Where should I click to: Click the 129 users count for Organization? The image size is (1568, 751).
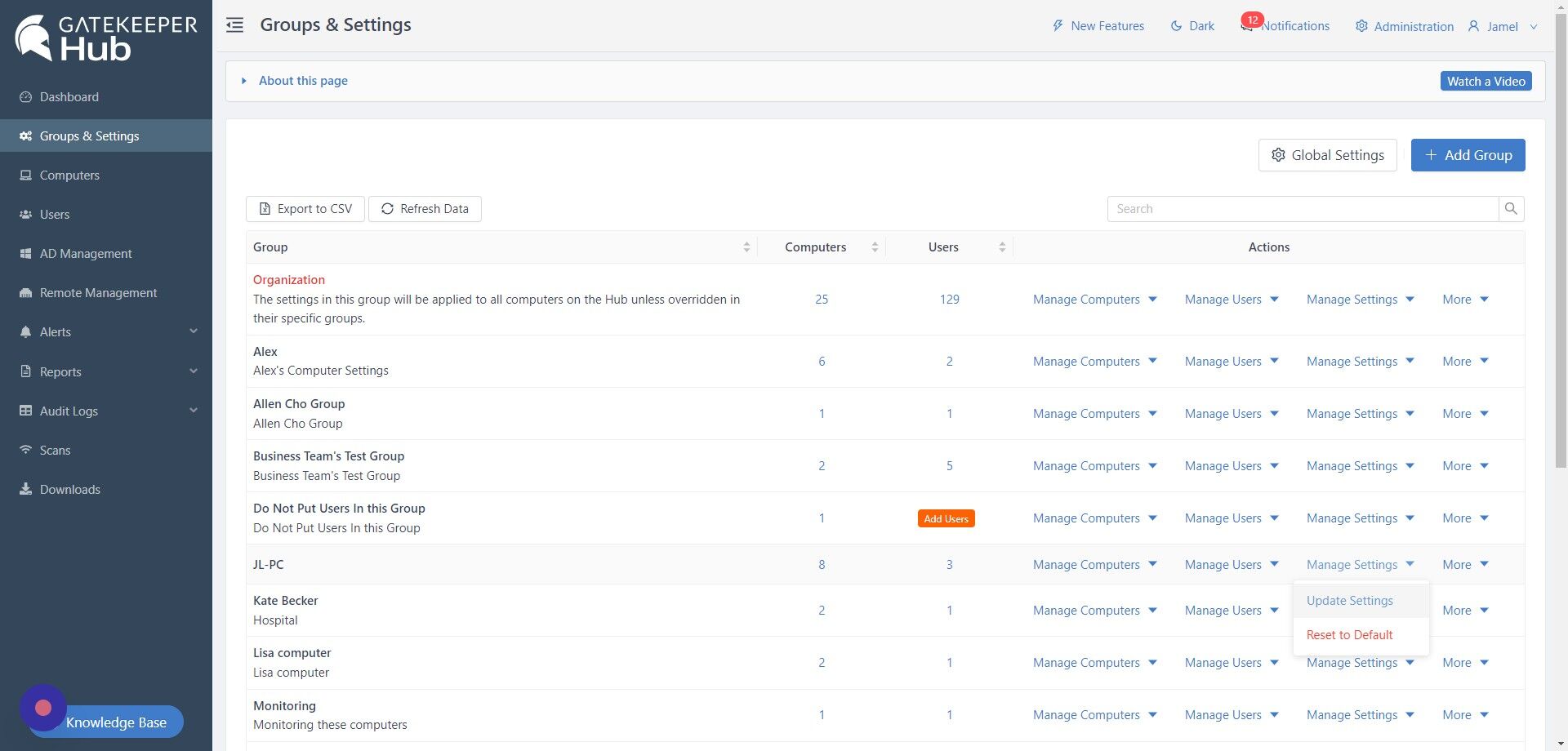pos(949,300)
